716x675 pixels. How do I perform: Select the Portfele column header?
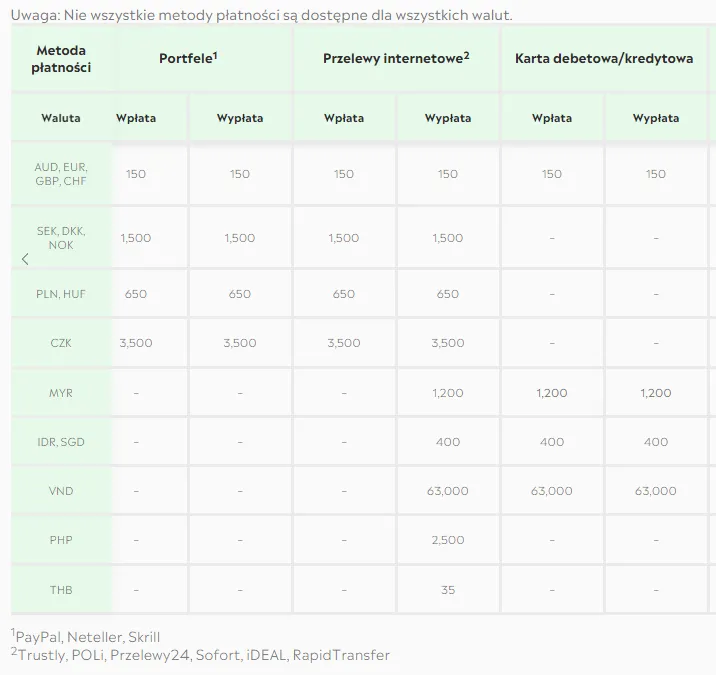[x=188, y=58]
